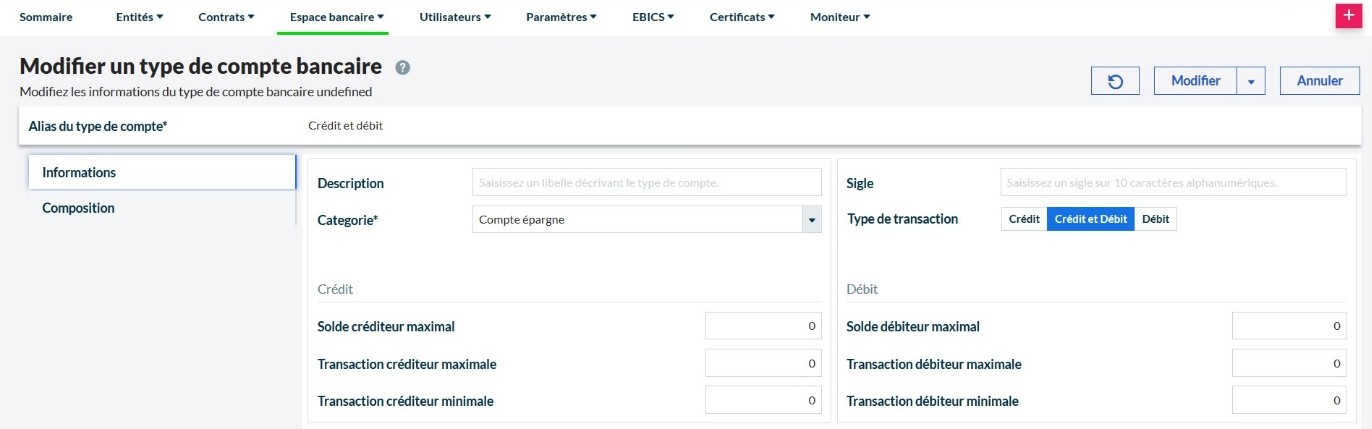Click the Transaction débiteur minimale field
Viewport: 1372px width, 429px height.
point(1289,401)
